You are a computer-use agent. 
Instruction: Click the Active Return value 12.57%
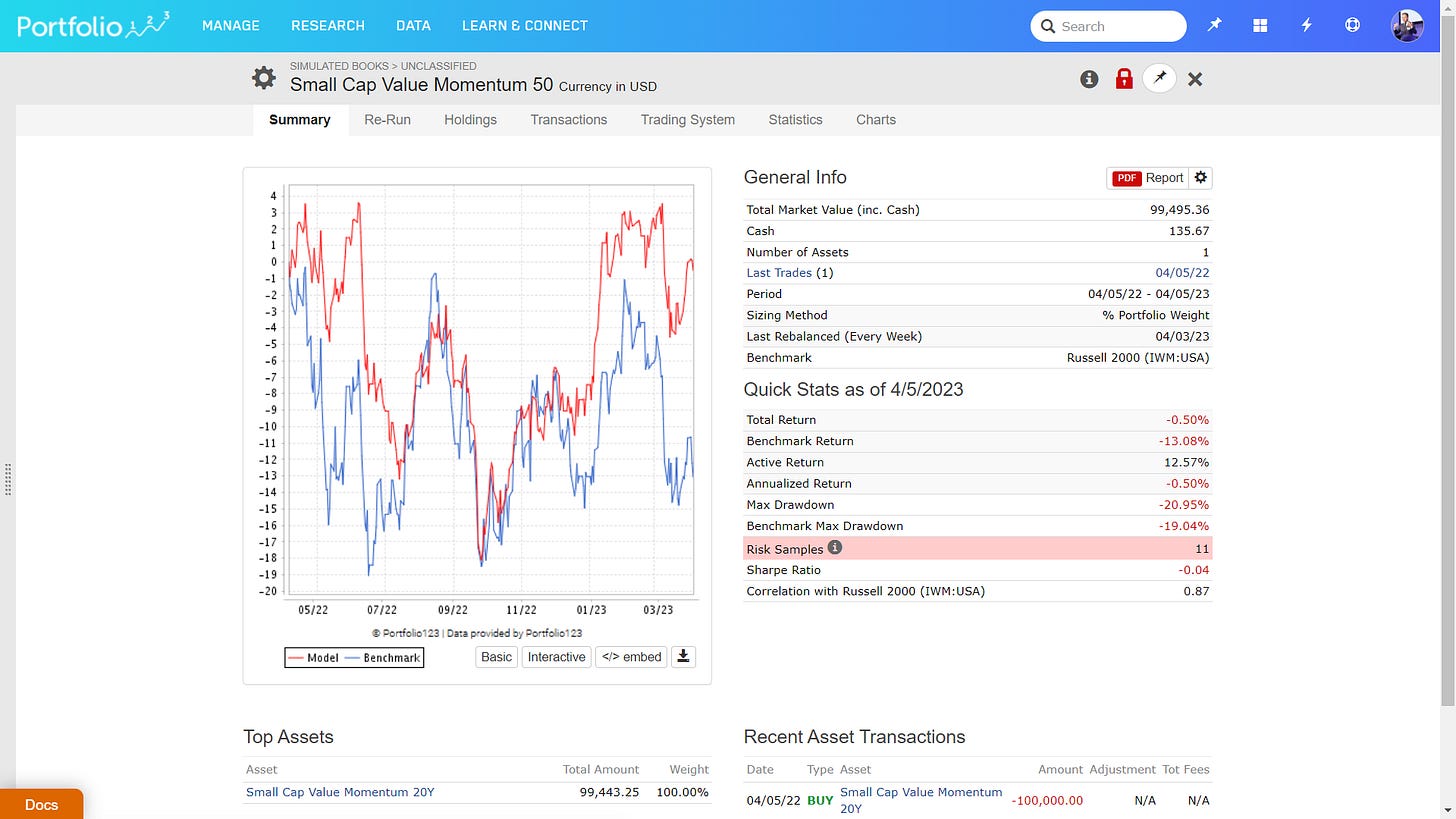tap(1186, 462)
